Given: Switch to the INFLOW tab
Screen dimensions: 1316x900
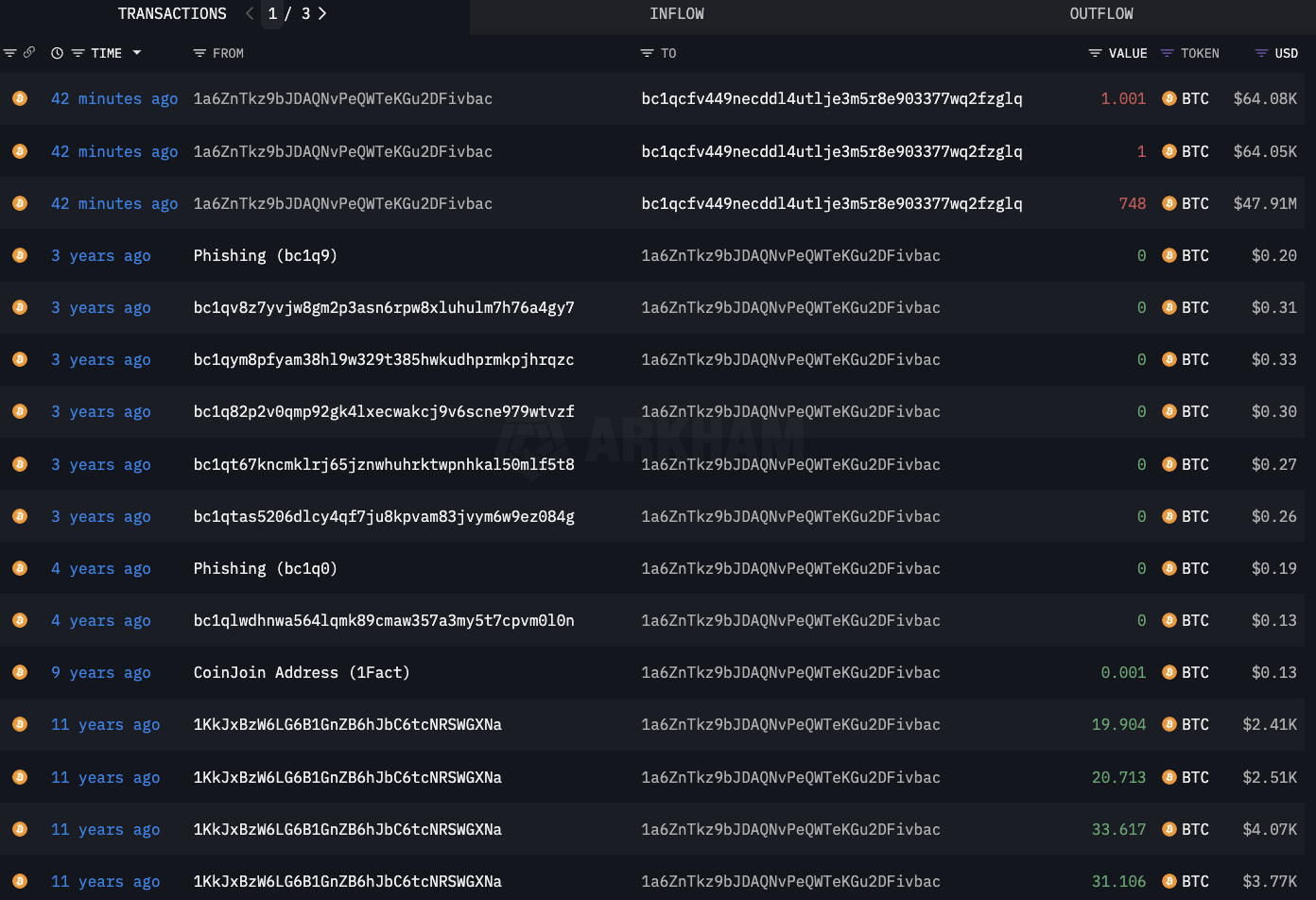Looking at the screenshot, I should click(x=677, y=13).
